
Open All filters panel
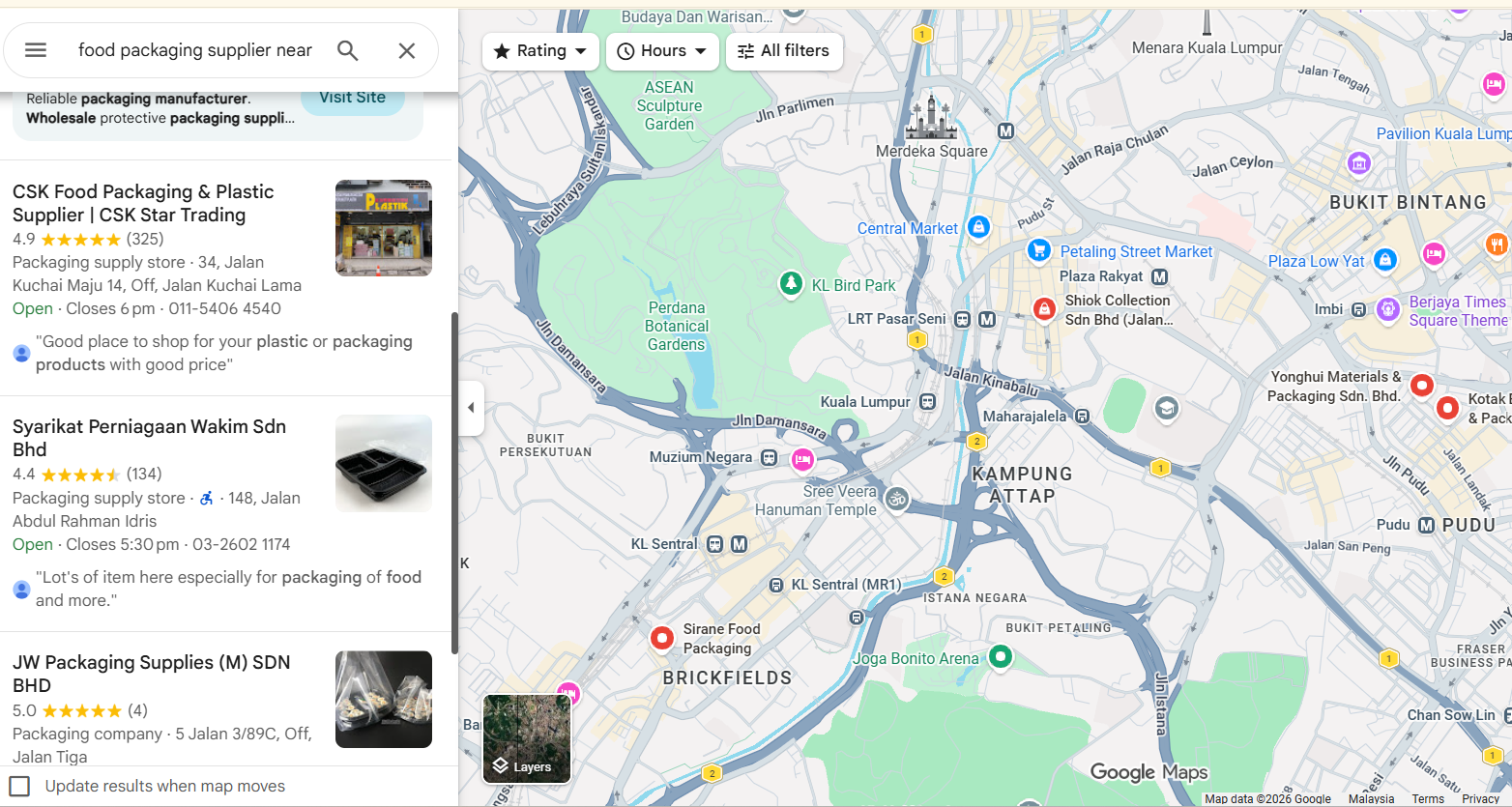click(784, 51)
